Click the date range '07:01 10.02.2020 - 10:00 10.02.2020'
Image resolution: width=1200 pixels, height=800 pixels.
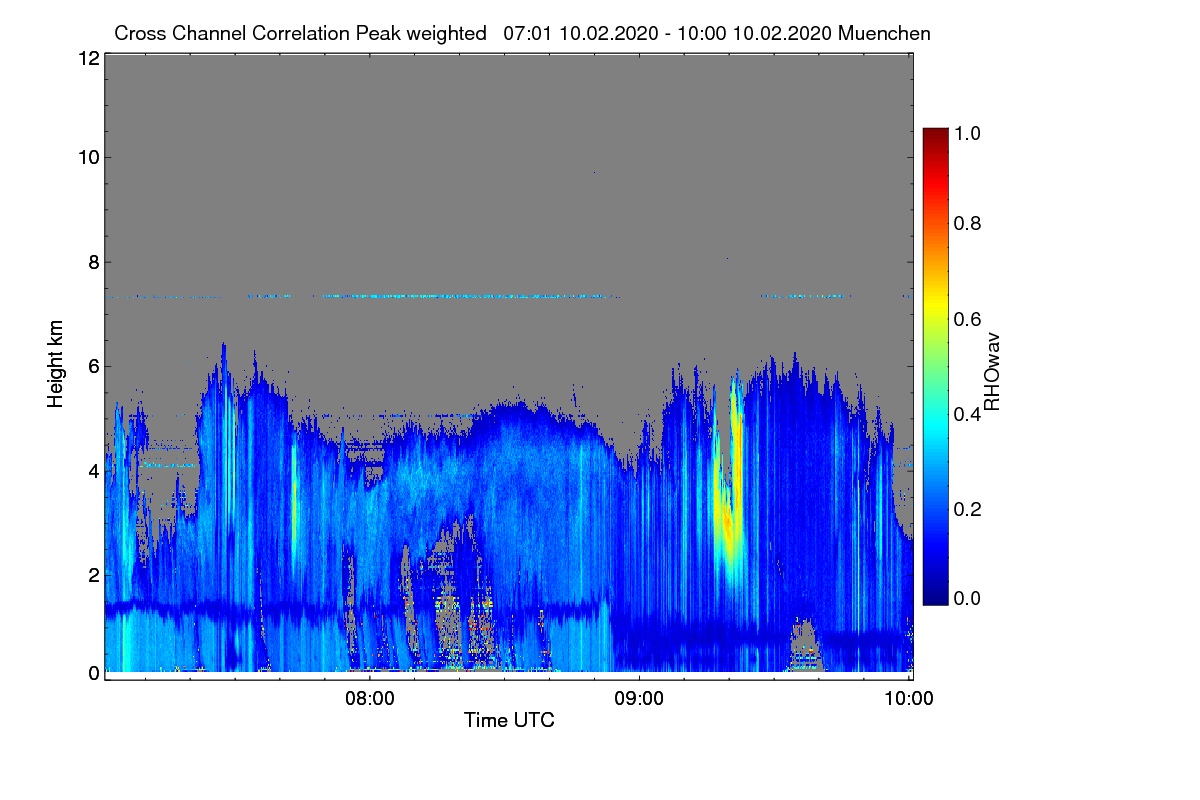(x=668, y=33)
